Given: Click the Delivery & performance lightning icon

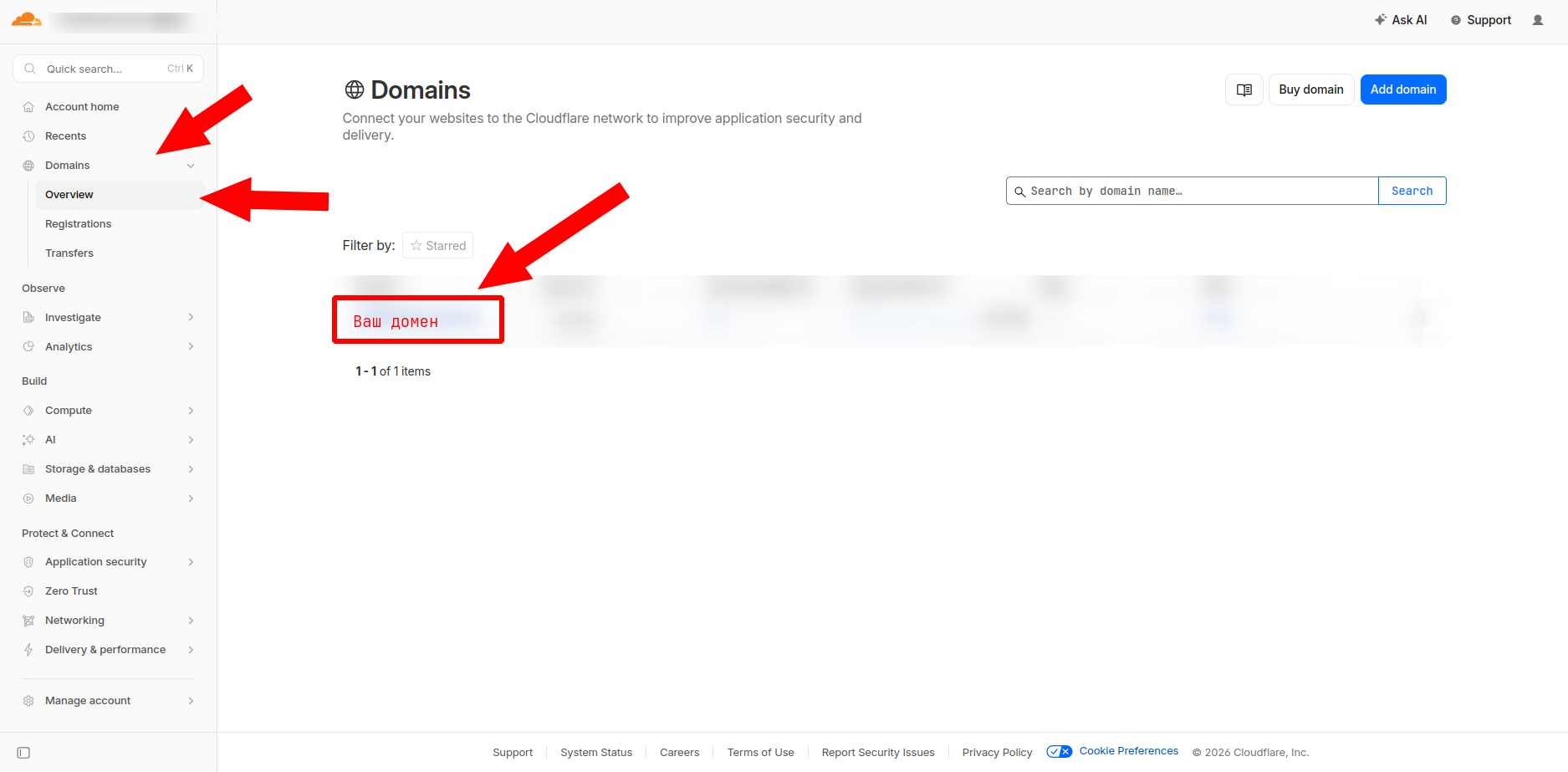Looking at the screenshot, I should 28,650.
